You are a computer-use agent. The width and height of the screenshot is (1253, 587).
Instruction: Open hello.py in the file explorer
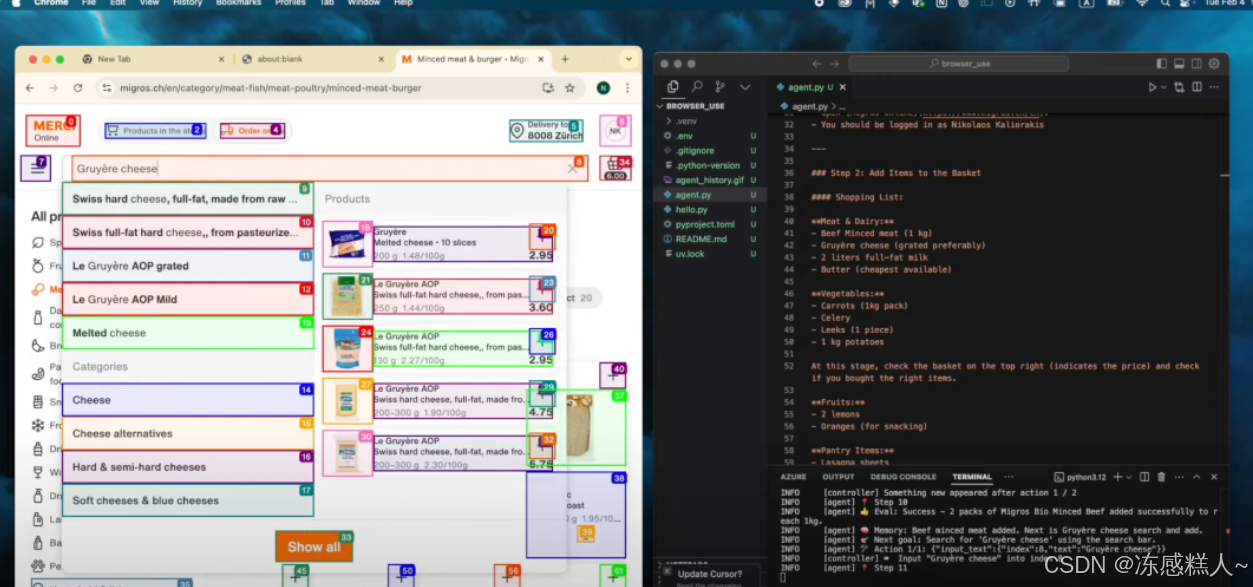click(691, 210)
